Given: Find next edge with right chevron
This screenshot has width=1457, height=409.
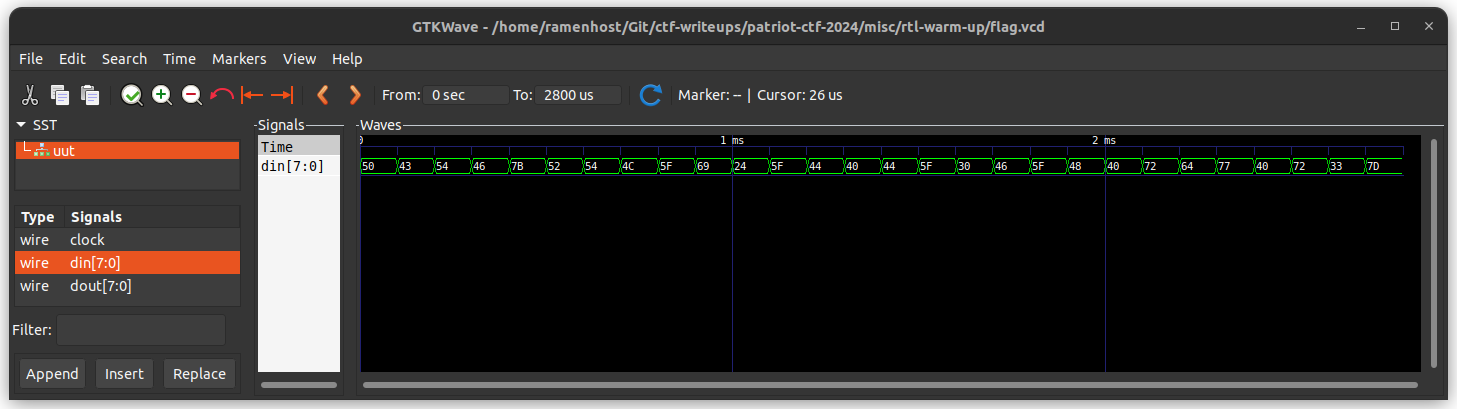Looking at the screenshot, I should pos(355,95).
